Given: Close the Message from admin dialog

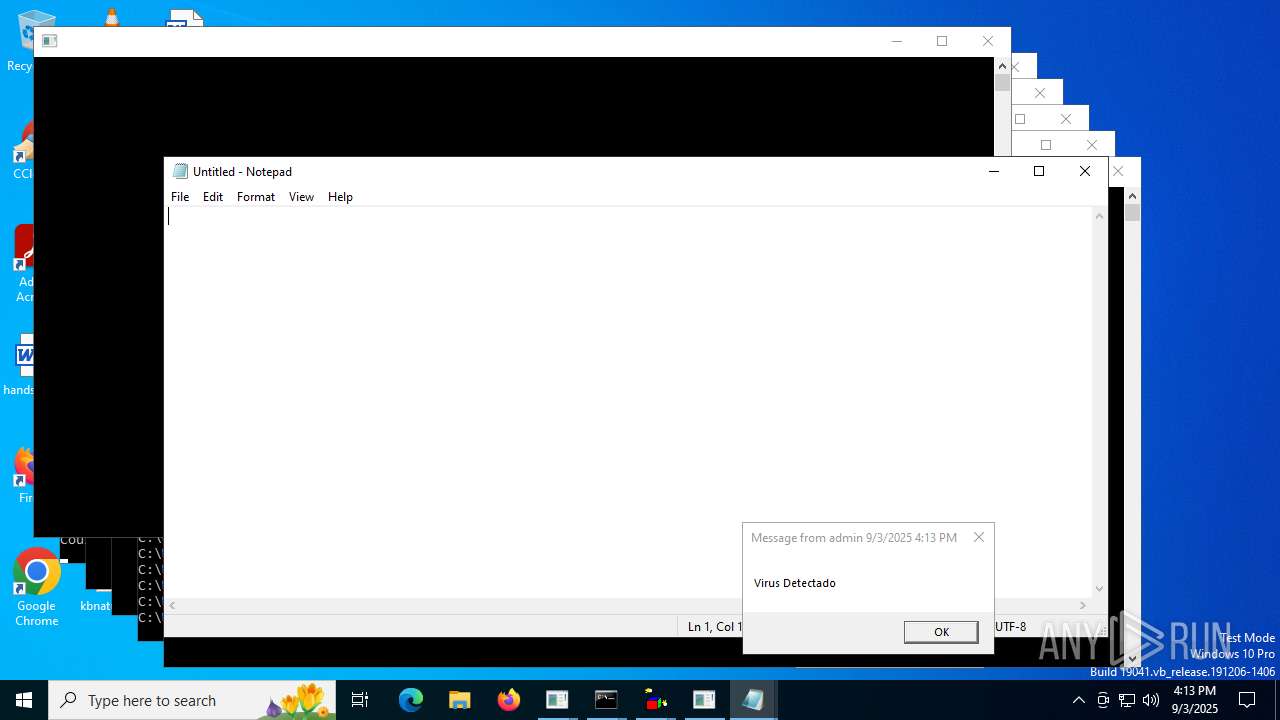Looking at the screenshot, I should click(x=979, y=537).
